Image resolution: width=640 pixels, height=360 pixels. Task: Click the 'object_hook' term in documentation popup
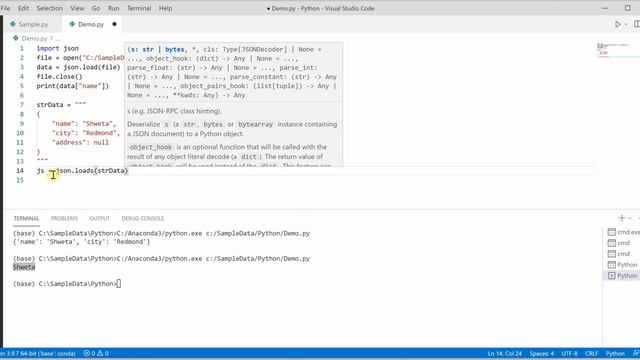tap(151, 147)
